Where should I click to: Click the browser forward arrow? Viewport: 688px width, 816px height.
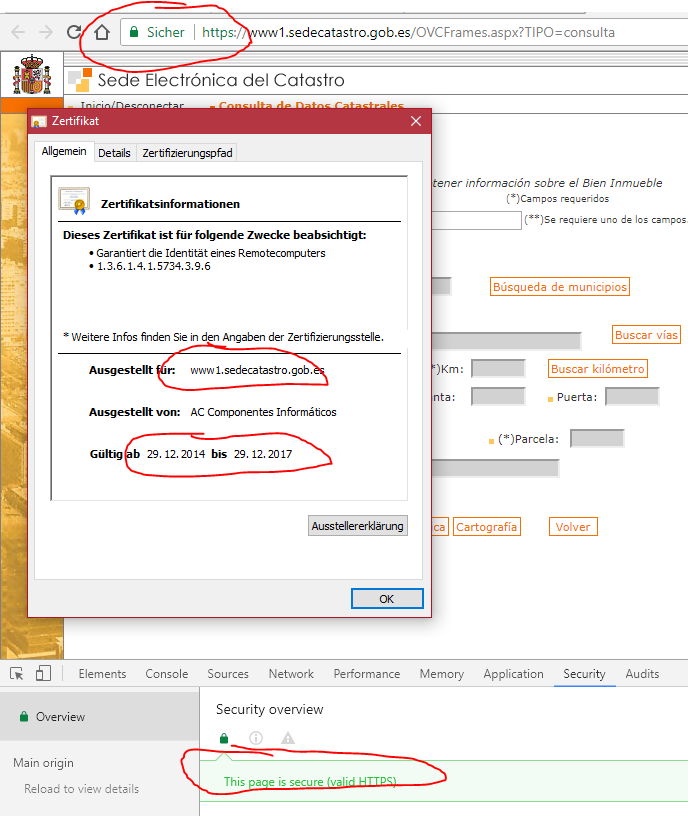46,32
